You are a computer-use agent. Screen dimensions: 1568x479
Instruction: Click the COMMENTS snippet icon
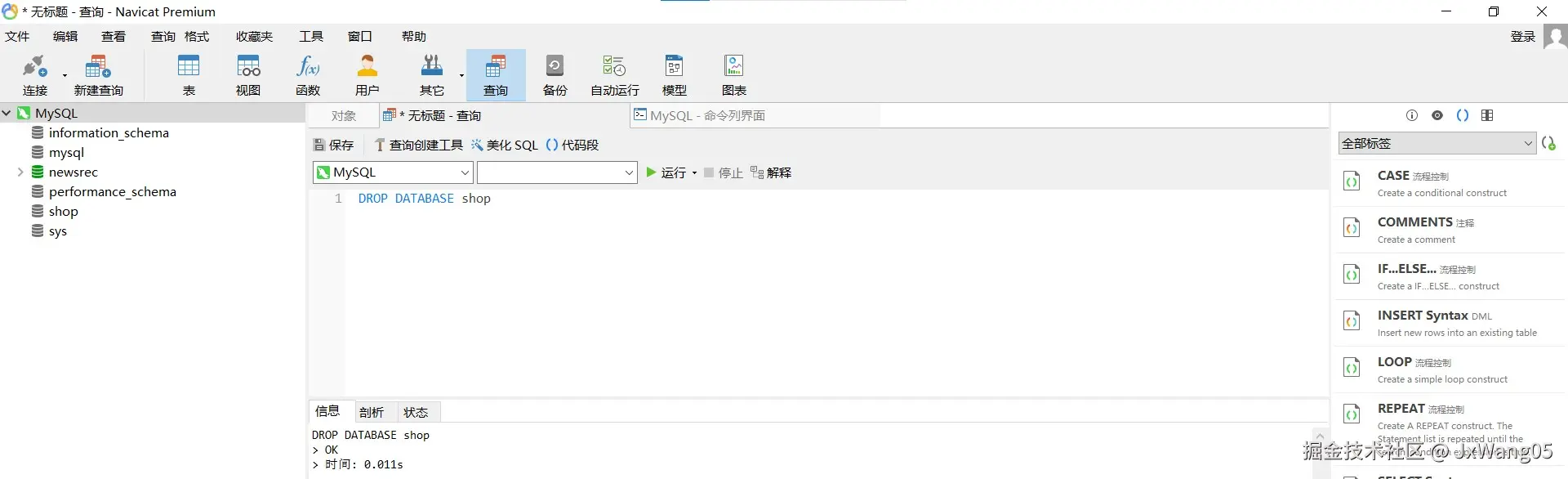point(1352,227)
